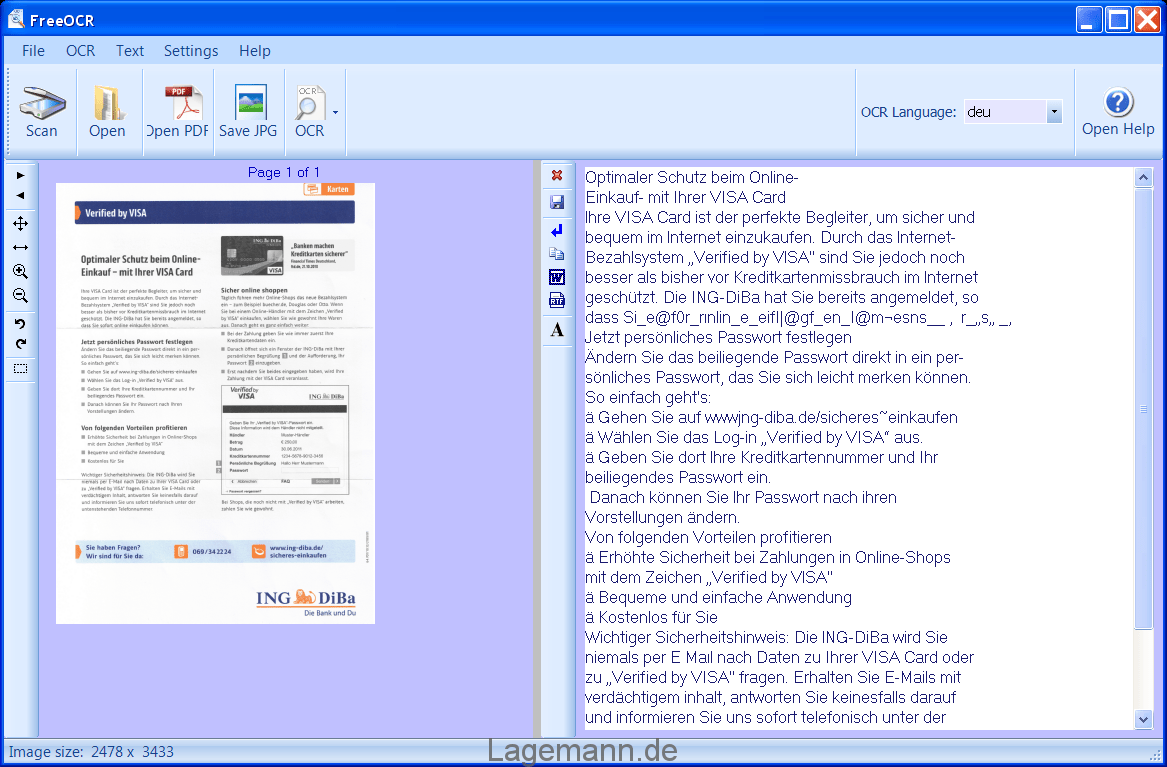
Task: Click the scanned Verified by VISA page preview
Action: coord(215,403)
